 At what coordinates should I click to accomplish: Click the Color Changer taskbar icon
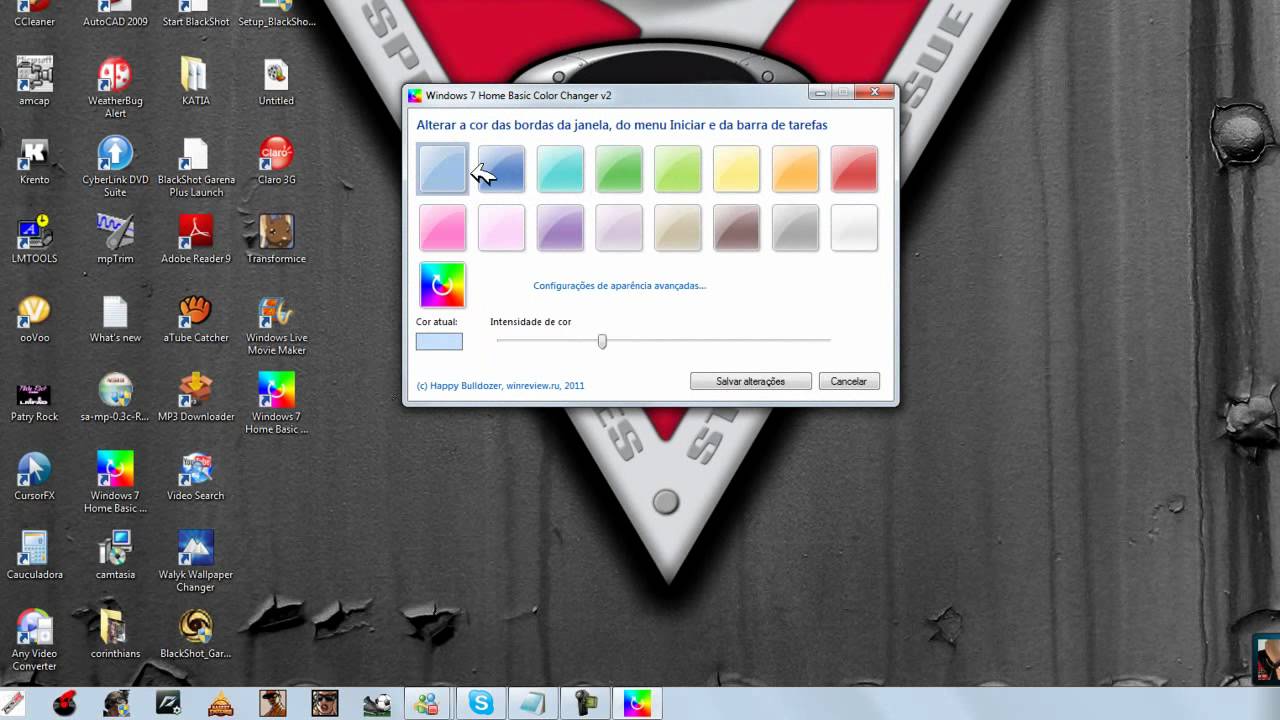coord(637,703)
